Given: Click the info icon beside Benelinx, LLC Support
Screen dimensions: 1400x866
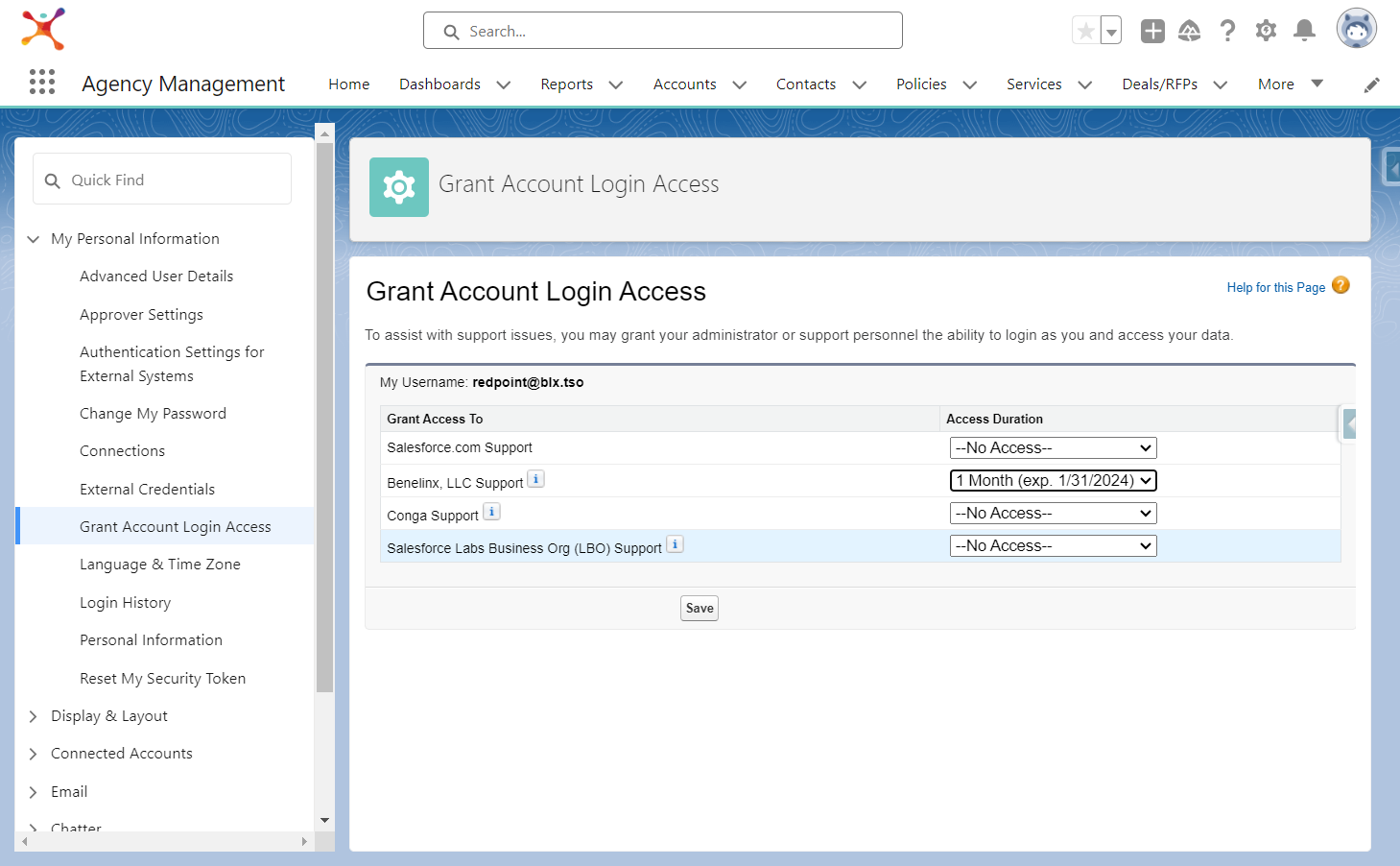Looking at the screenshot, I should (536, 479).
